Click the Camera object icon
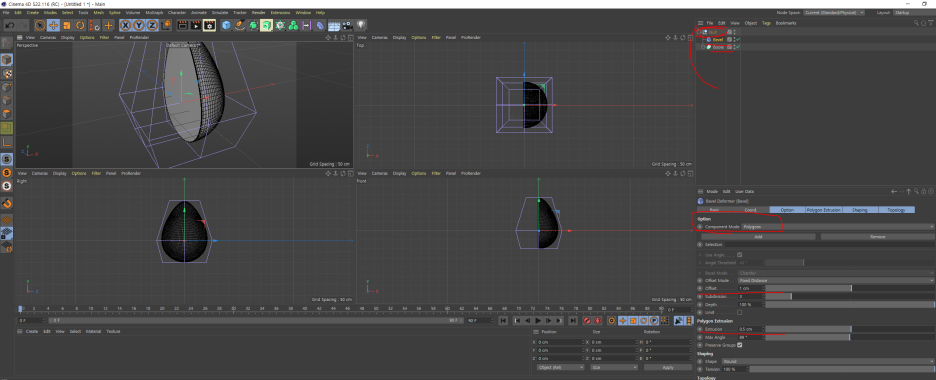The image size is (936, 380). pyautogui.click(x=347, y=25)
